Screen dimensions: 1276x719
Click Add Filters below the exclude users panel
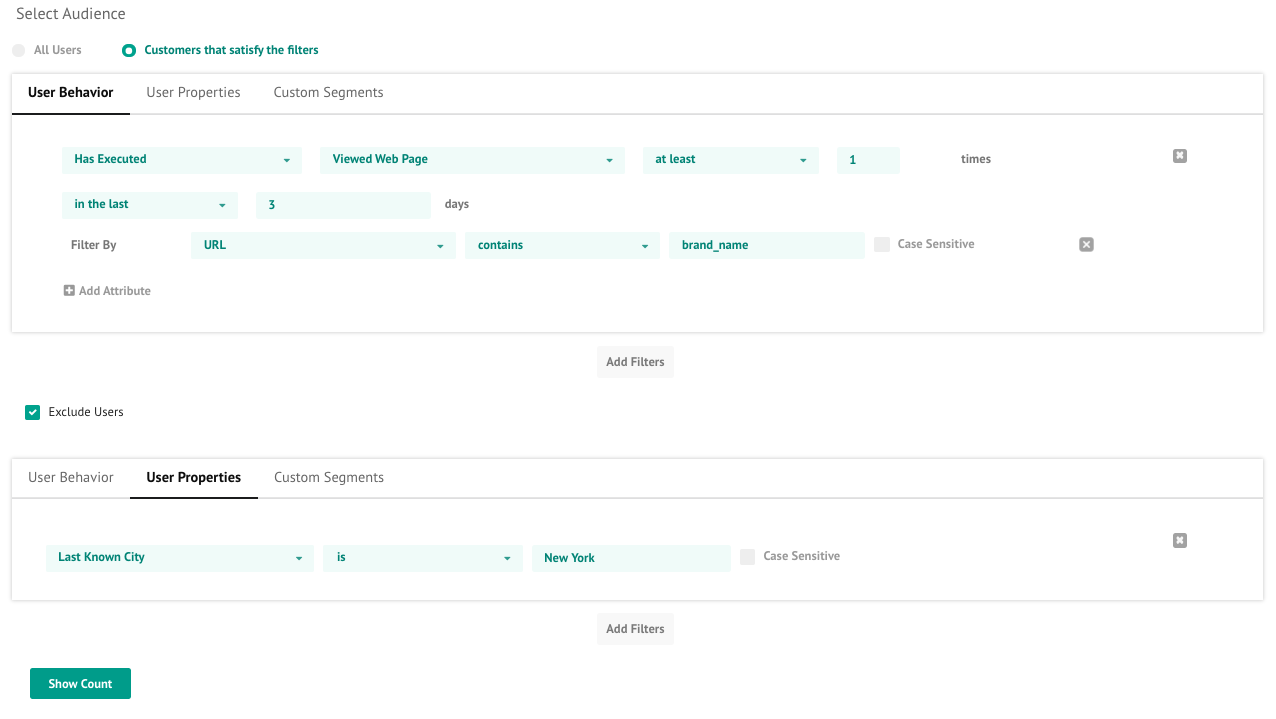coord(635,629)
